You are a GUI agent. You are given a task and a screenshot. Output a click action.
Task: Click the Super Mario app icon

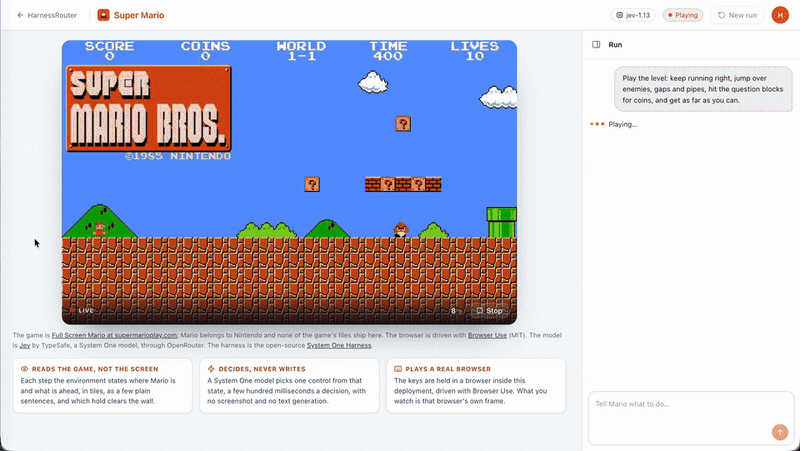103,15
